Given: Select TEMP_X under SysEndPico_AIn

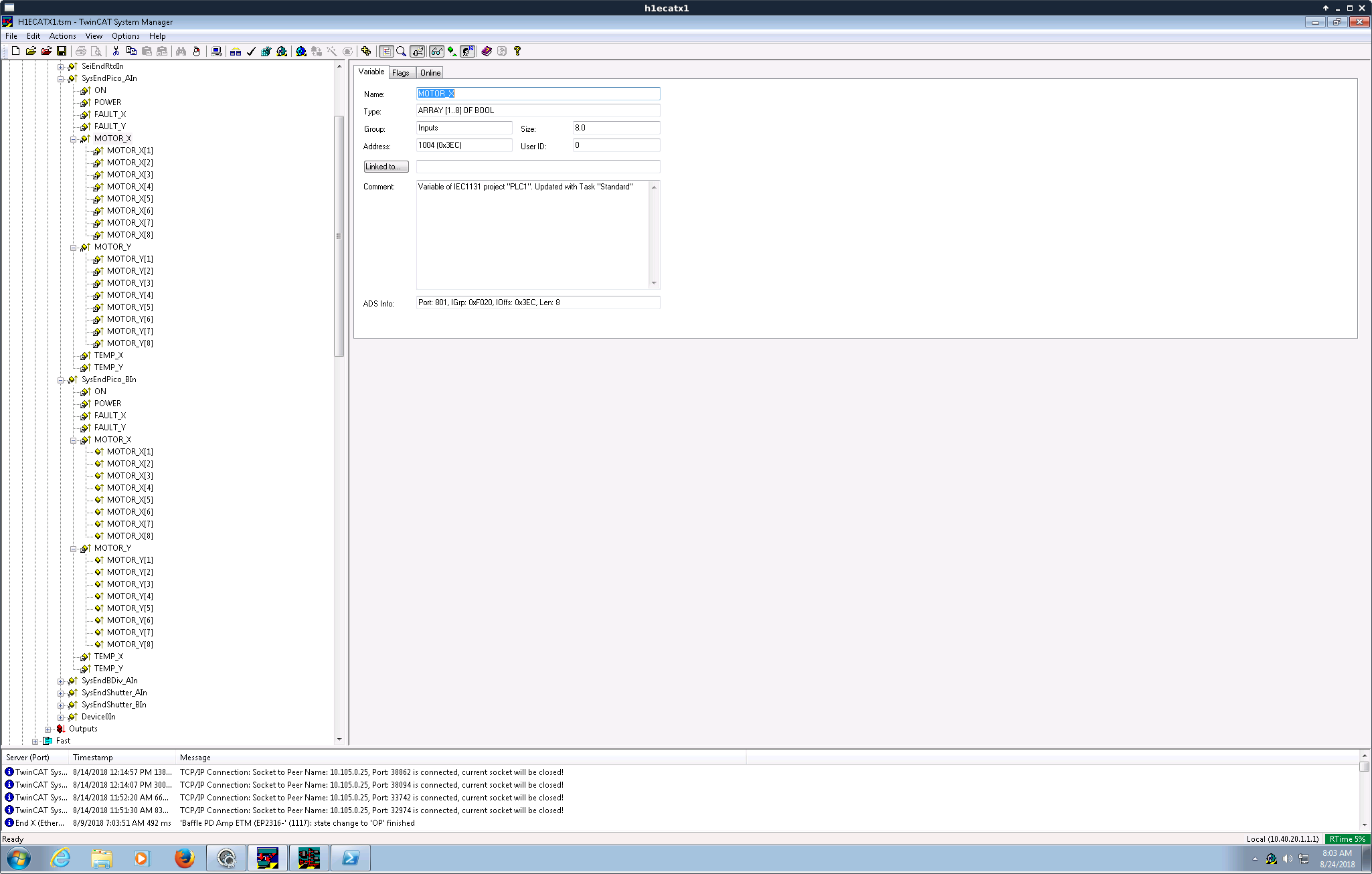Looking at the screenshot, I should (108, 355).
